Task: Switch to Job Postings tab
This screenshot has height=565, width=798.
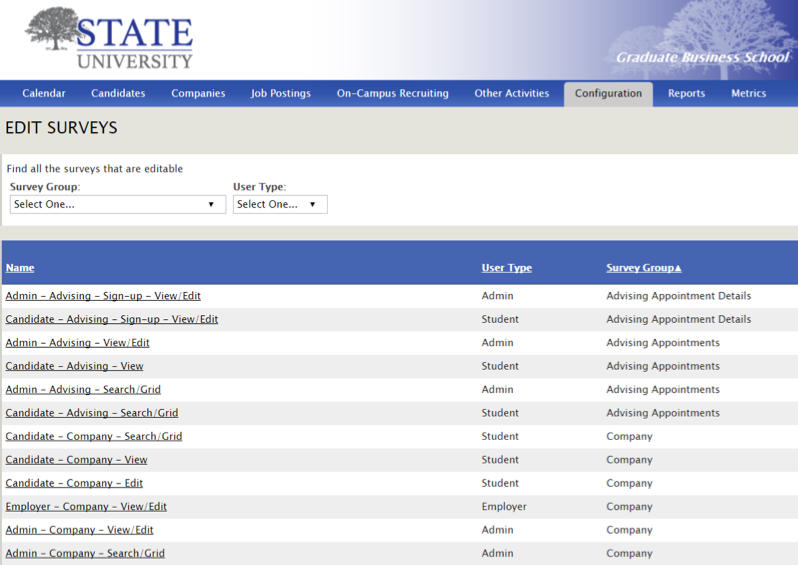Action: [280, 93]
